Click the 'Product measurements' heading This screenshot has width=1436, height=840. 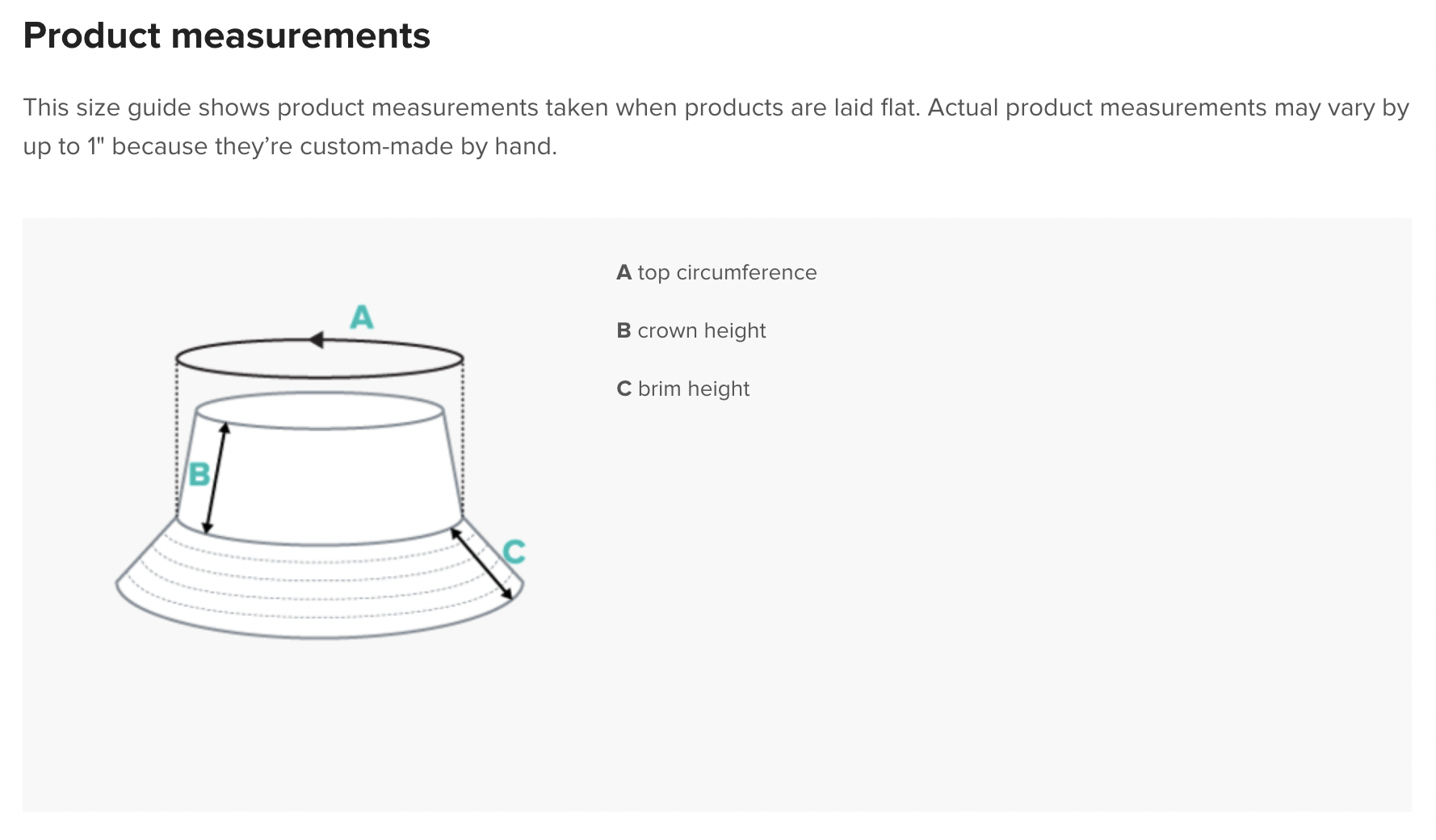(227, 36)
